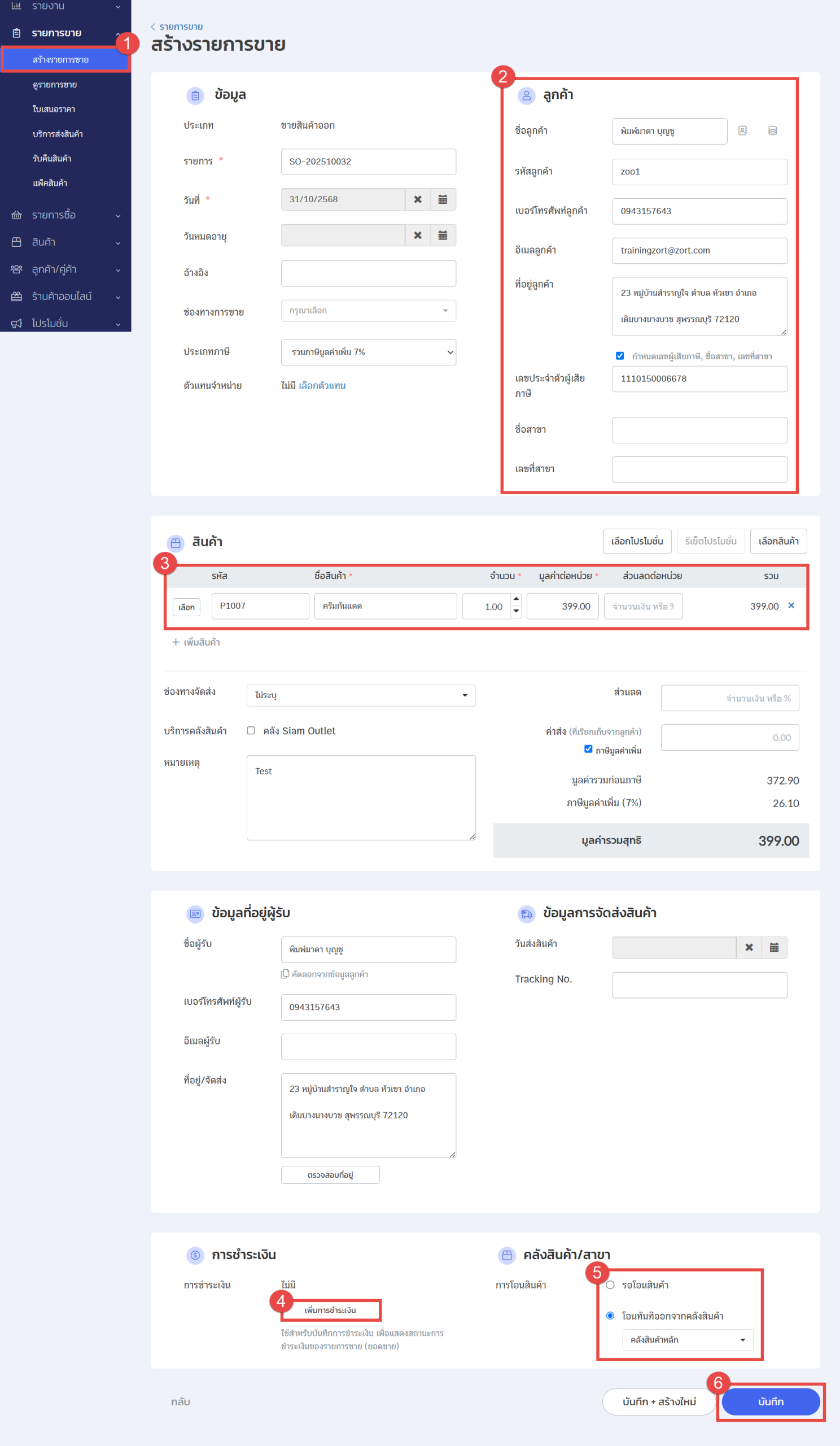The height and width of the screenshot is (1446, 840).
Task: Go to ใบเสนอราคา in the sidebar
Action: click(x=53, y=109)
